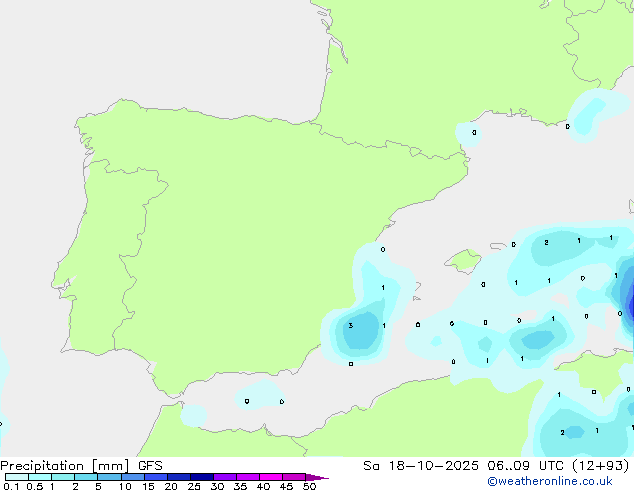
Task: Click the "3" precipitation value off Spain's coast
Action: click(x=351, y=325)
